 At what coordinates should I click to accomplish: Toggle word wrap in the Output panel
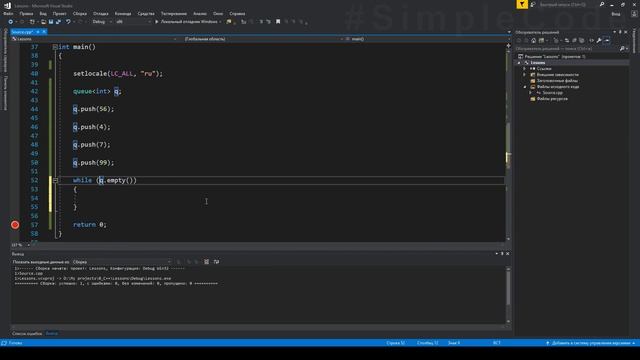coord(216,262)
